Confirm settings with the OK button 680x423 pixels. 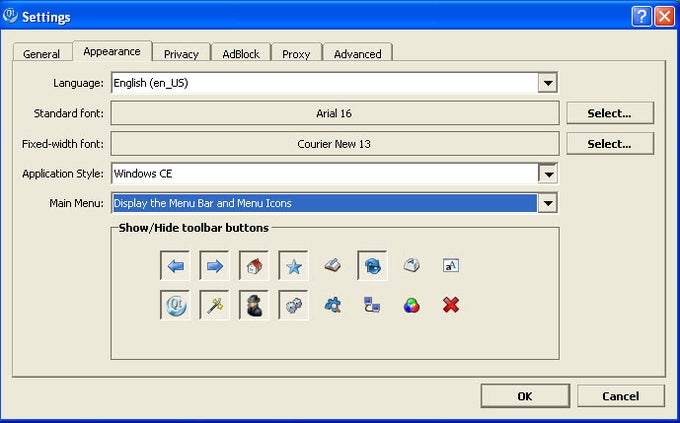click(x=525, y=396)
